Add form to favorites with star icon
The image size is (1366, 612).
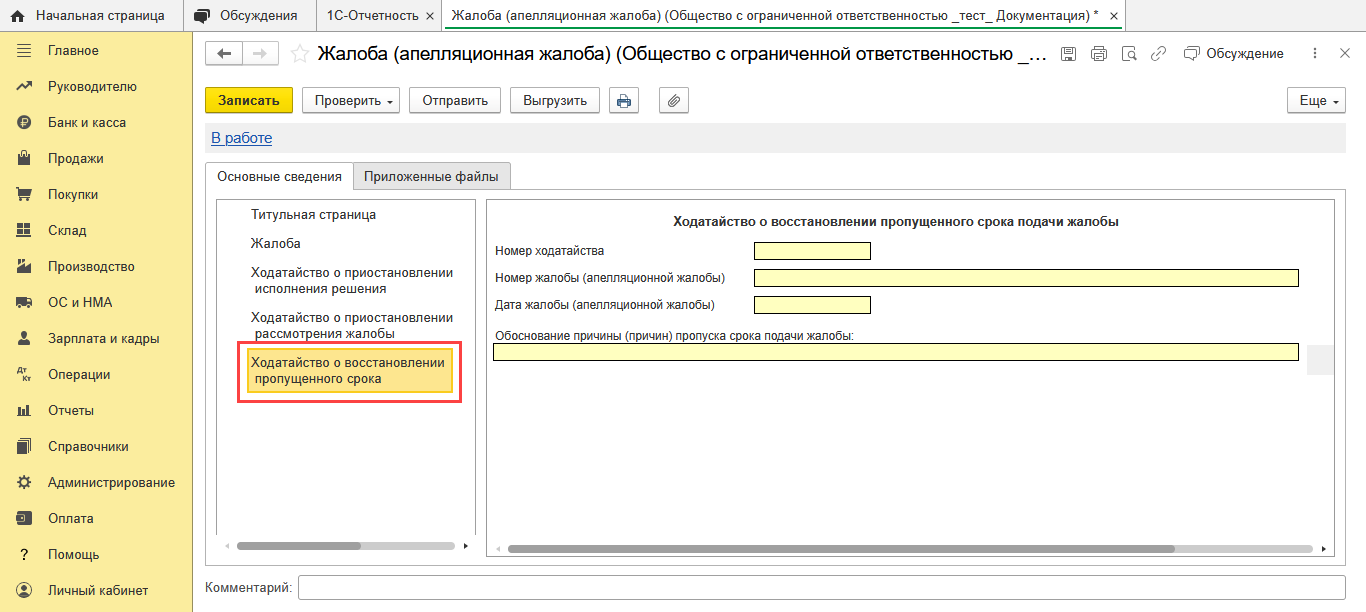click(298, 54)
